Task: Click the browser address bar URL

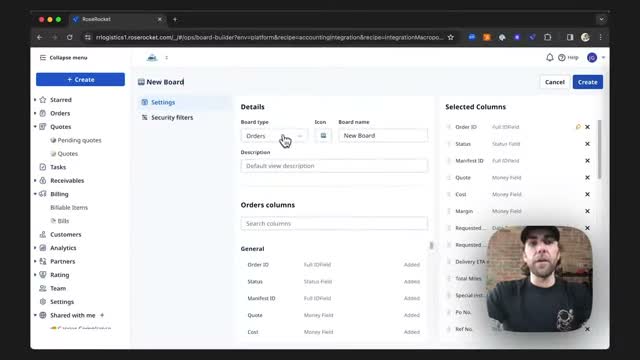Action: tap(269, 37)
